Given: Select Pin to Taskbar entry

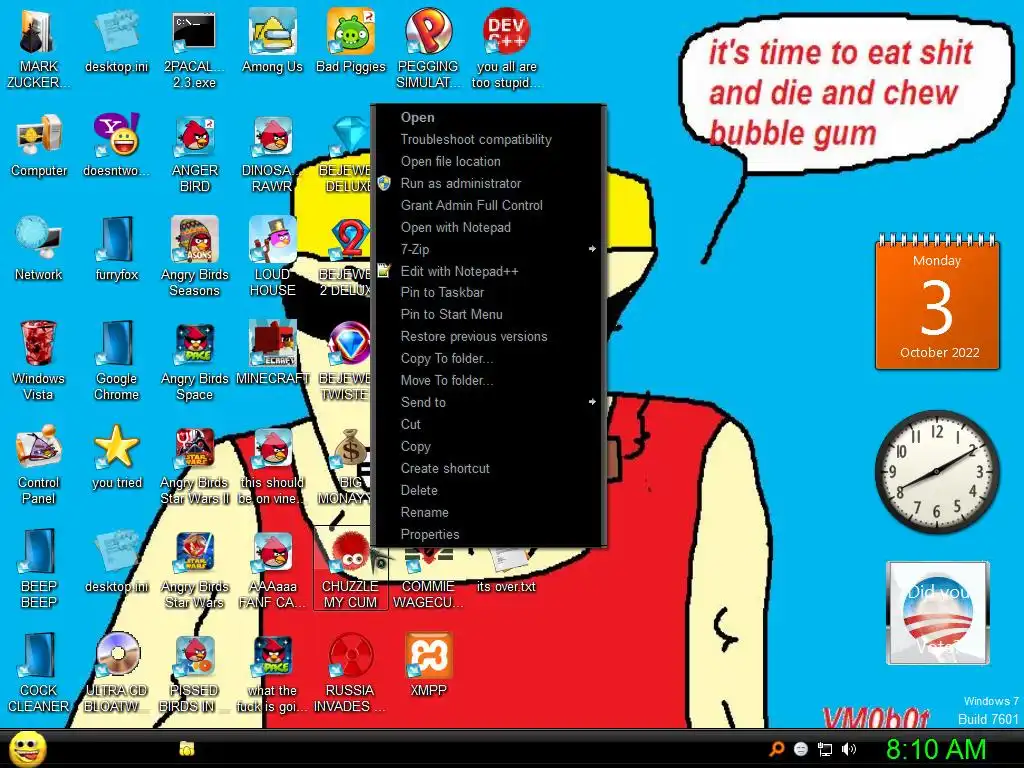Looking at the screenshot, I should click(x=488, y=293).
